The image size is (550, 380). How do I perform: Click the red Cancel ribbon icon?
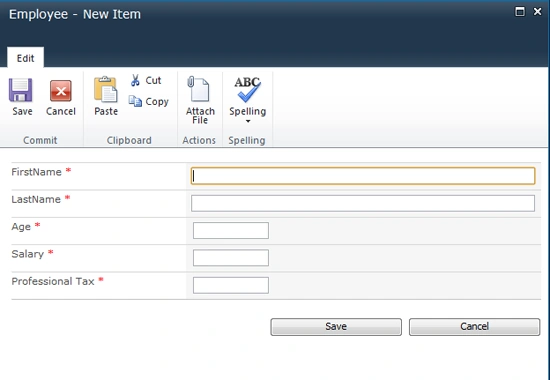(x=61, y=91)
